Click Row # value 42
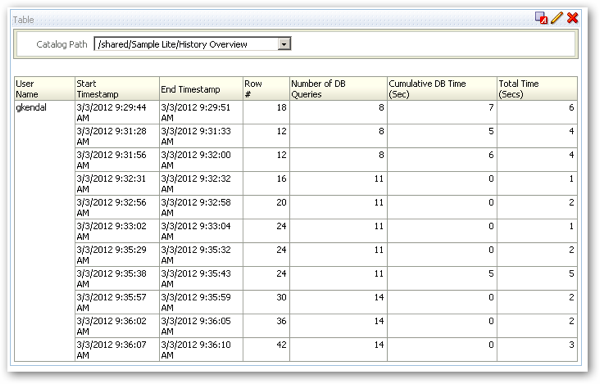The width and height of the screenshot is (600, 384). point(281,345)
